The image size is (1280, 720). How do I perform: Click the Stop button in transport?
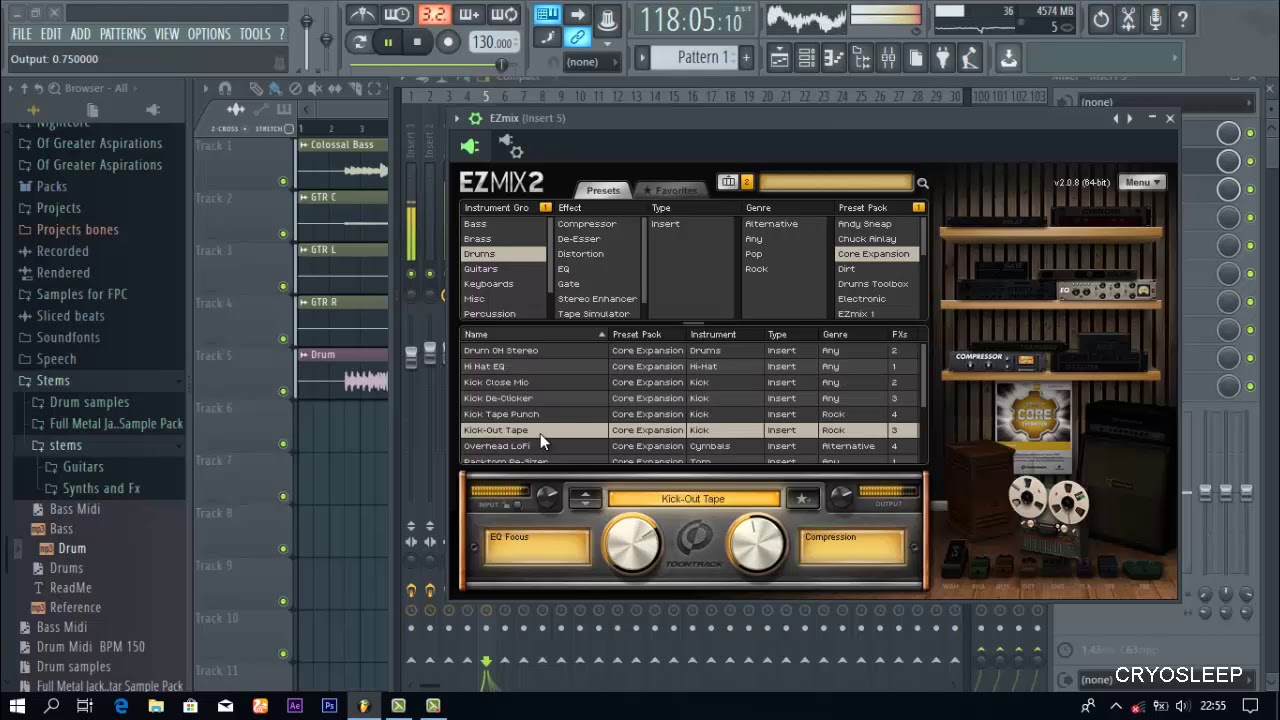coord(417,42)
